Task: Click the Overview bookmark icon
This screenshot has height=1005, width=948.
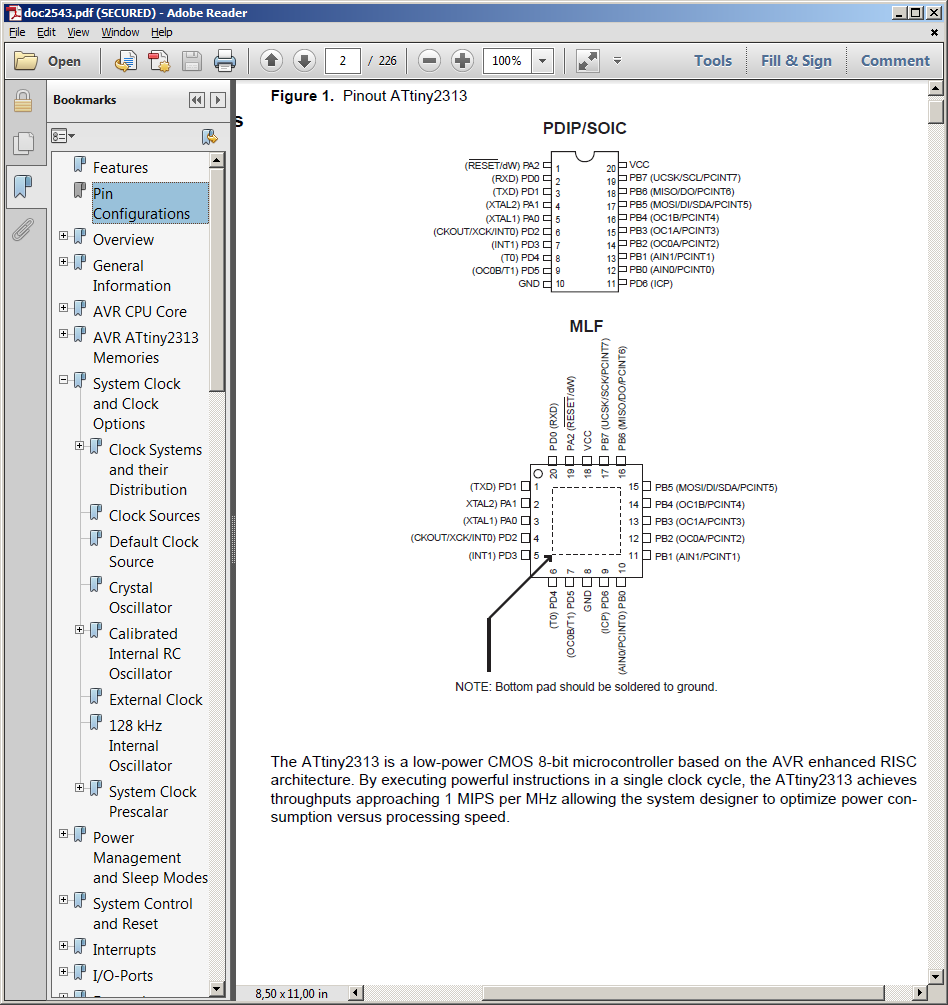Action: tap(80, 237)
